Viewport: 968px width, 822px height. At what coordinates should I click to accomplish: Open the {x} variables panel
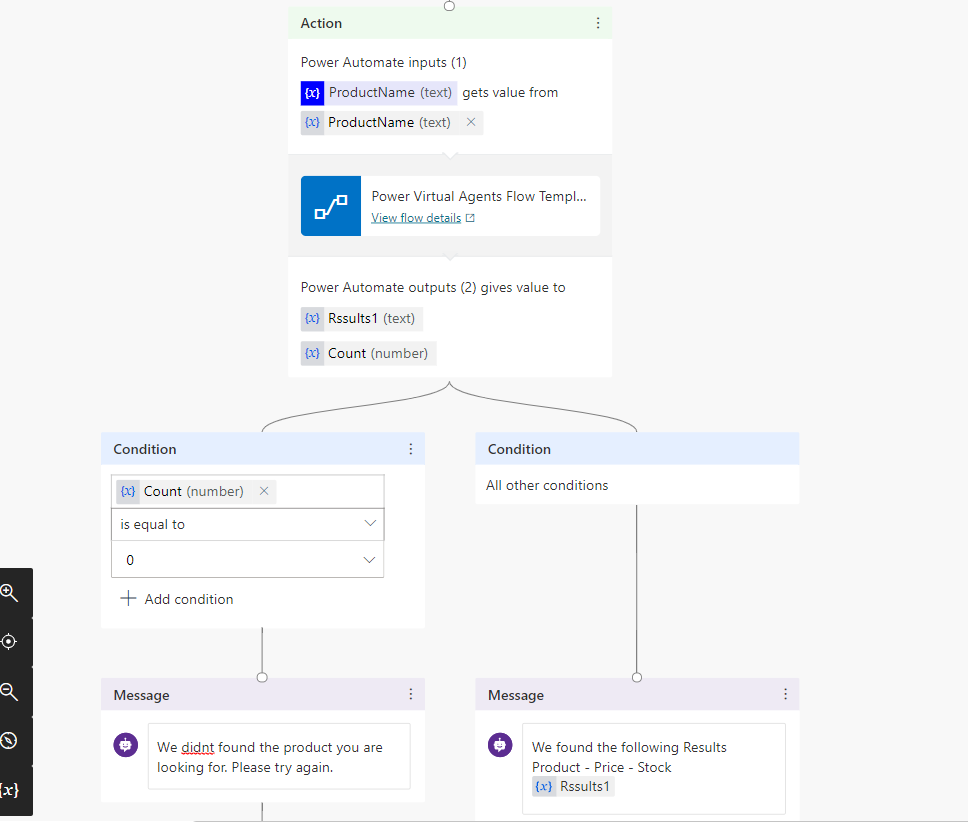pyautogui.click(x=10, y=790)
